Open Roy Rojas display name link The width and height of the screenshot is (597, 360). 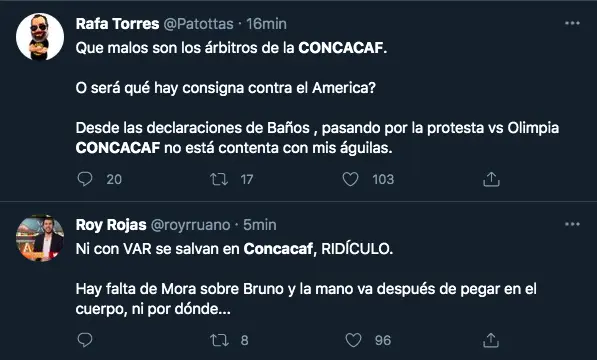(x=111, y=225)
